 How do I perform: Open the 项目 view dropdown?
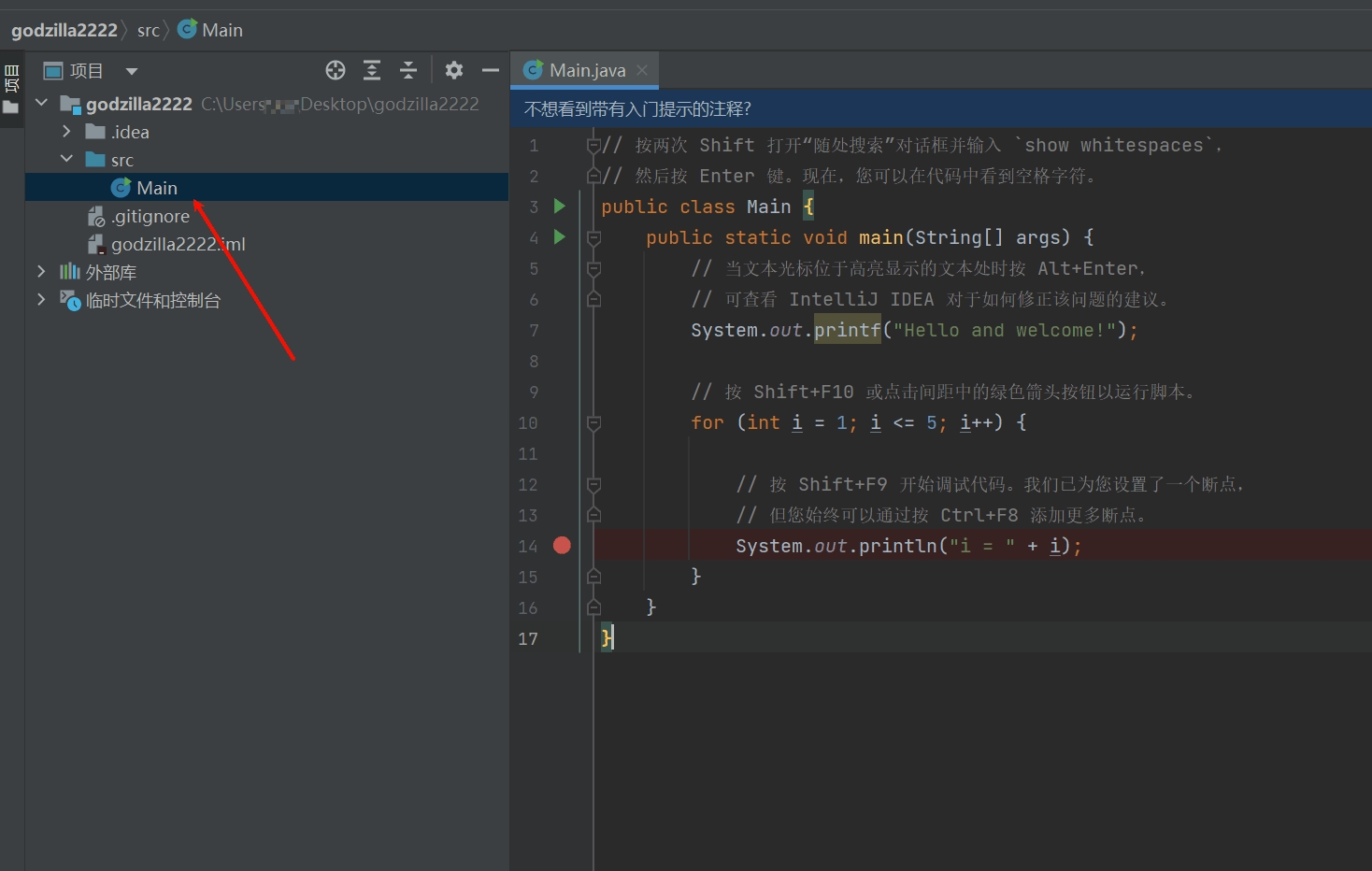(x=132, y=71)
